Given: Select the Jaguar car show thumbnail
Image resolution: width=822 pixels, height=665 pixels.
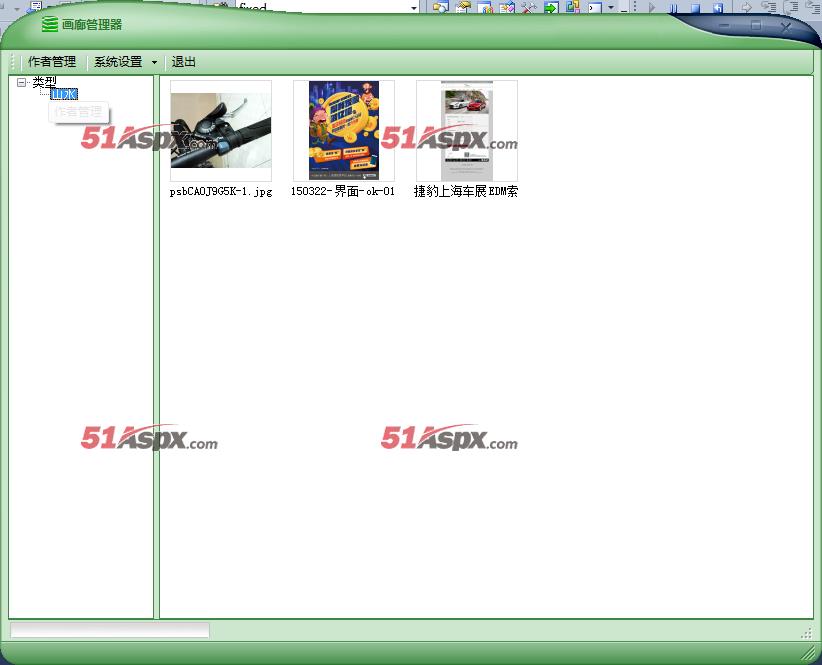Looking at the screenshot, I should click(x=467, y=130).
